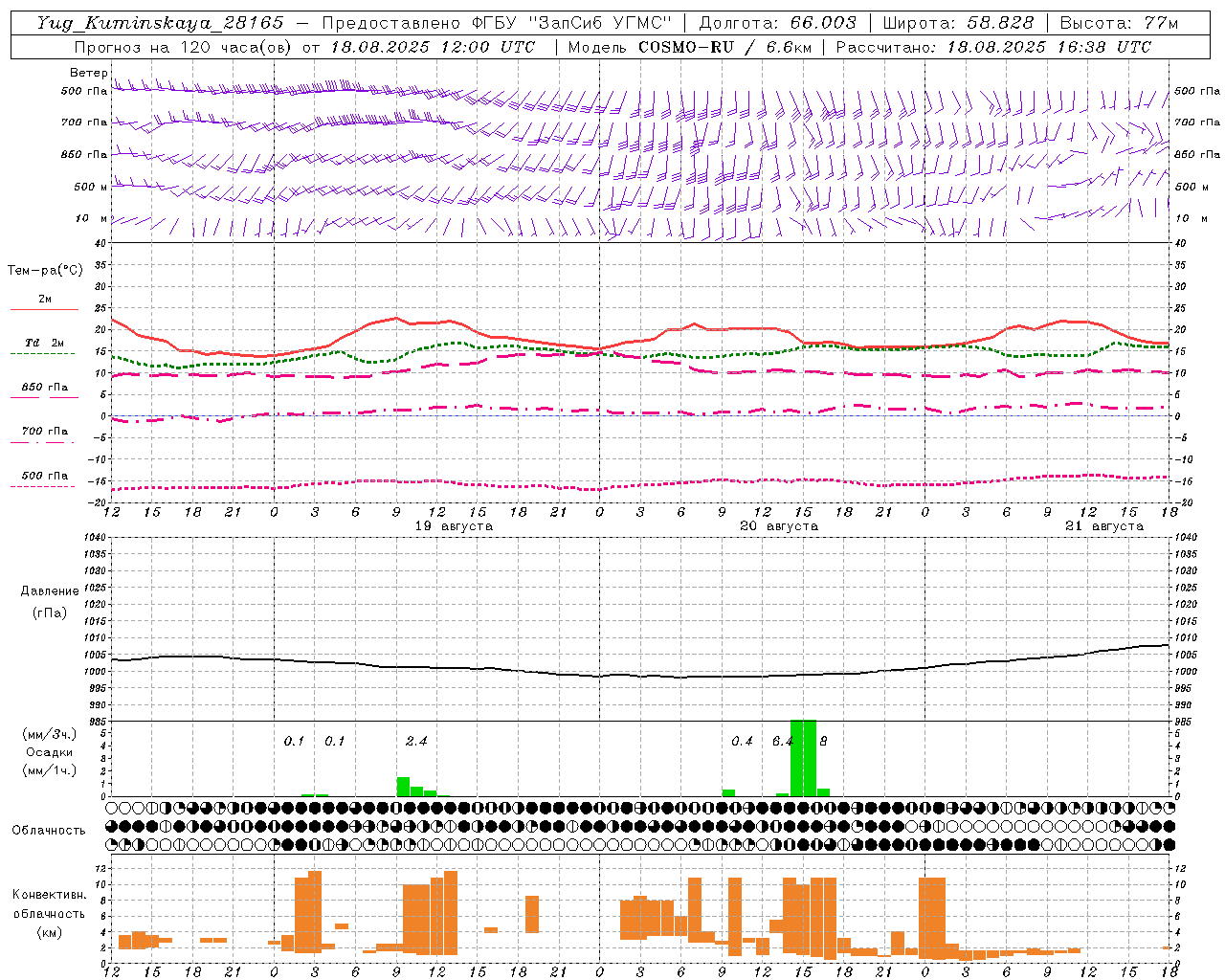Click the station title Yug_Kuminskaya_28165
Image resolution: width=1225 pixels, height=980 pixels.
160,23
